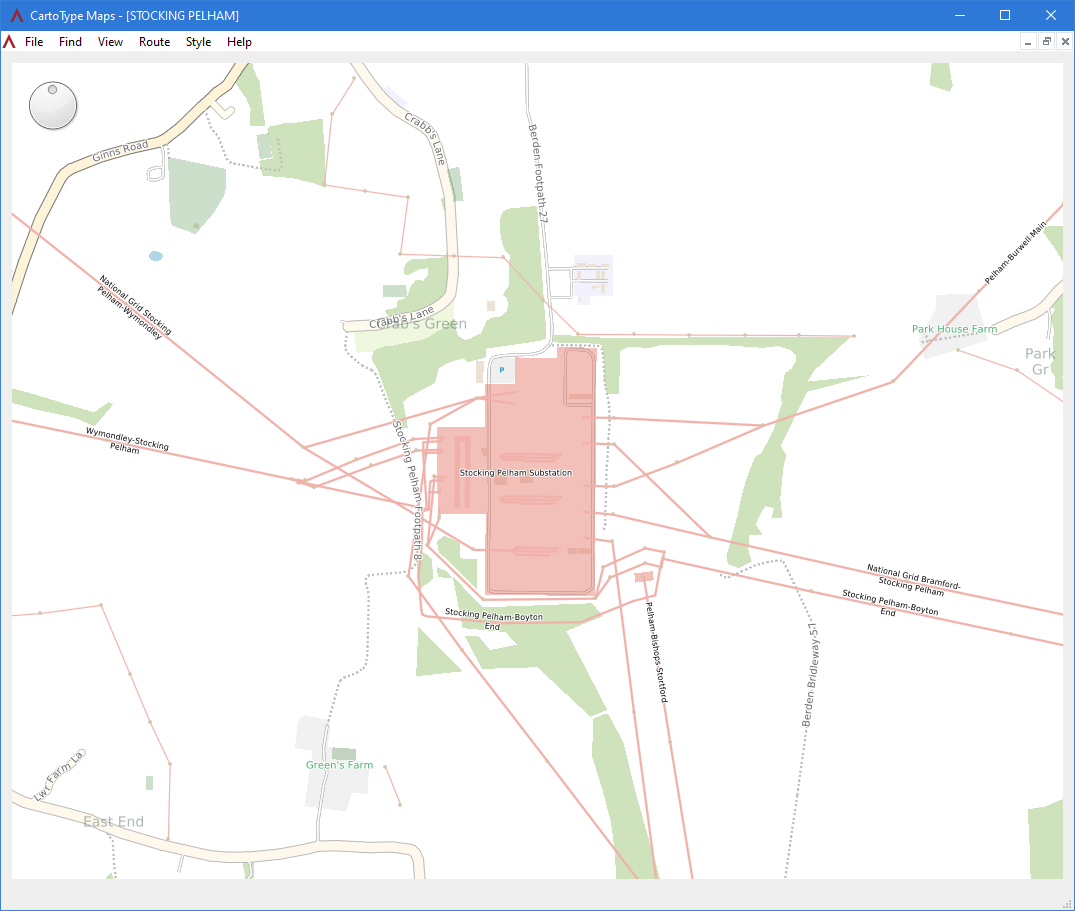Open the File menu
The width and height of the screenshot is (1075, 911).
click(x=34, y=42)
